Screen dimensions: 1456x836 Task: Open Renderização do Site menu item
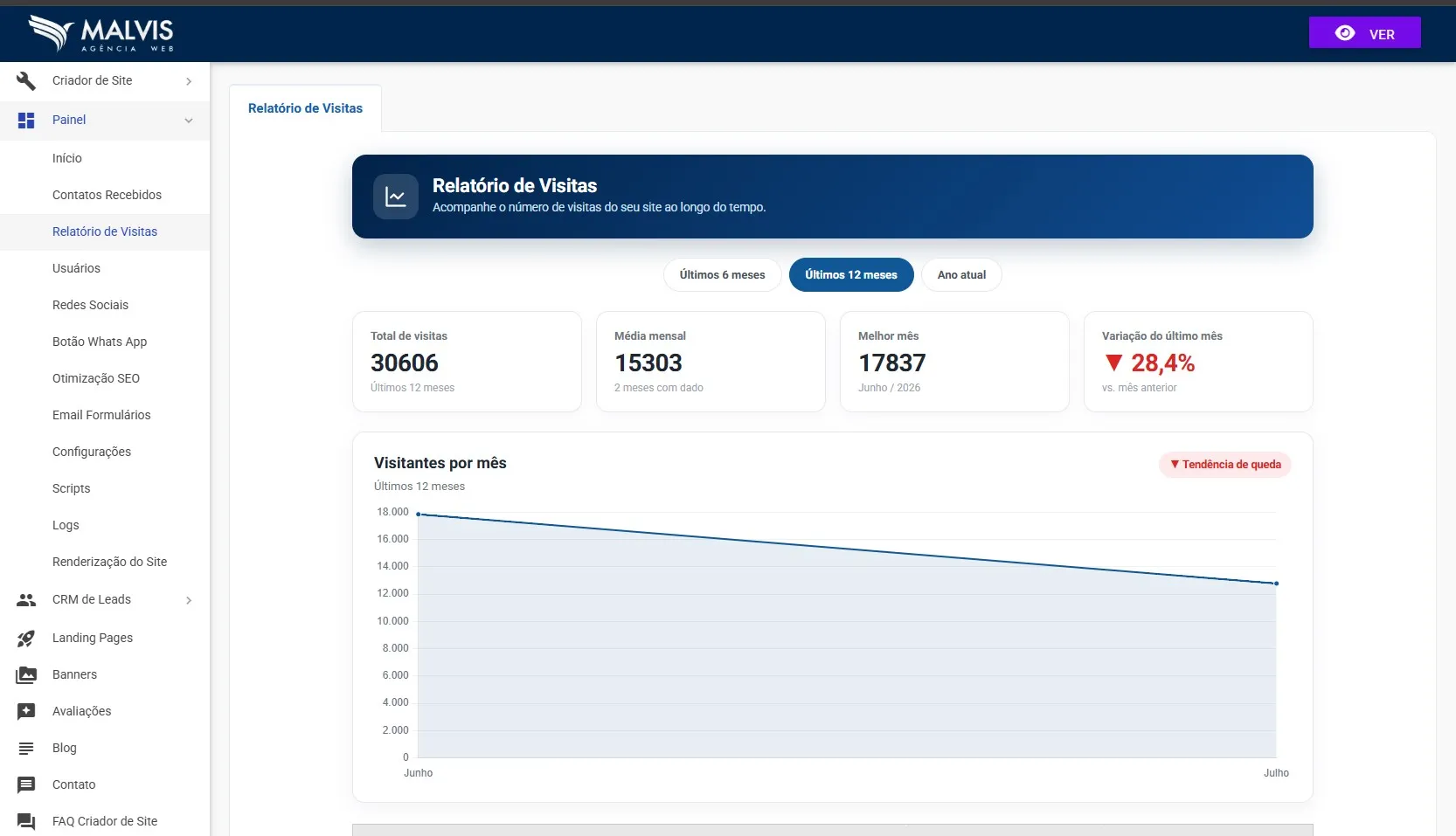coord(105,562)
